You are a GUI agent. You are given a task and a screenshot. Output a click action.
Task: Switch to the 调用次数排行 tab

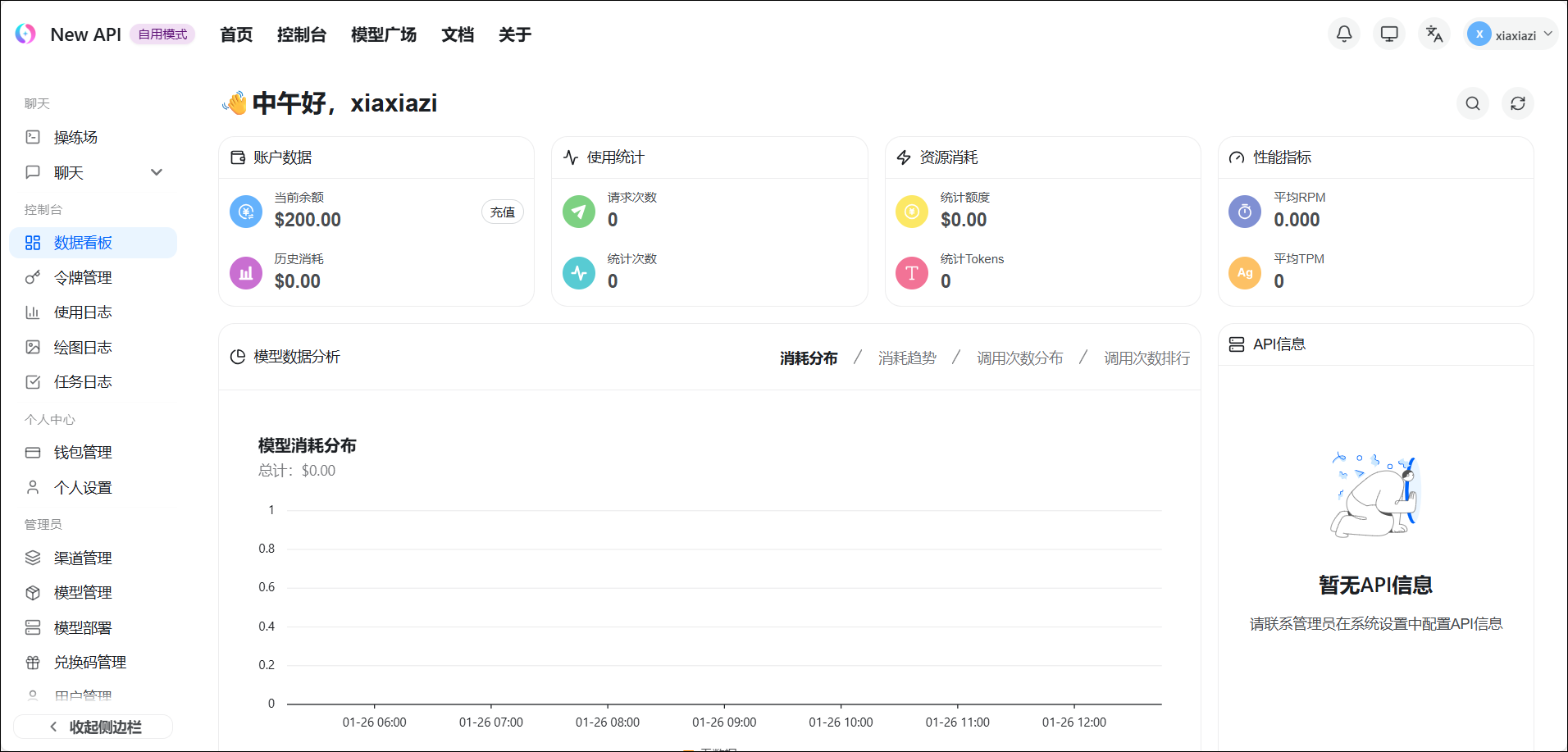(1146, 358)
